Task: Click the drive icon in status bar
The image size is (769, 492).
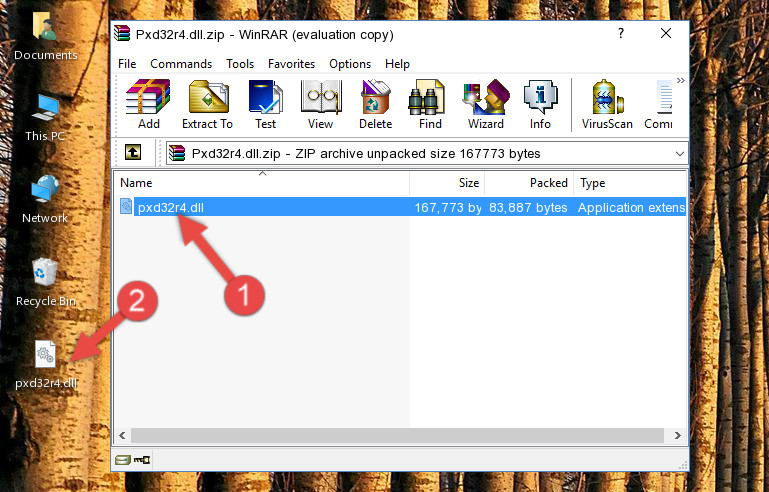Action: coord(123,460)
